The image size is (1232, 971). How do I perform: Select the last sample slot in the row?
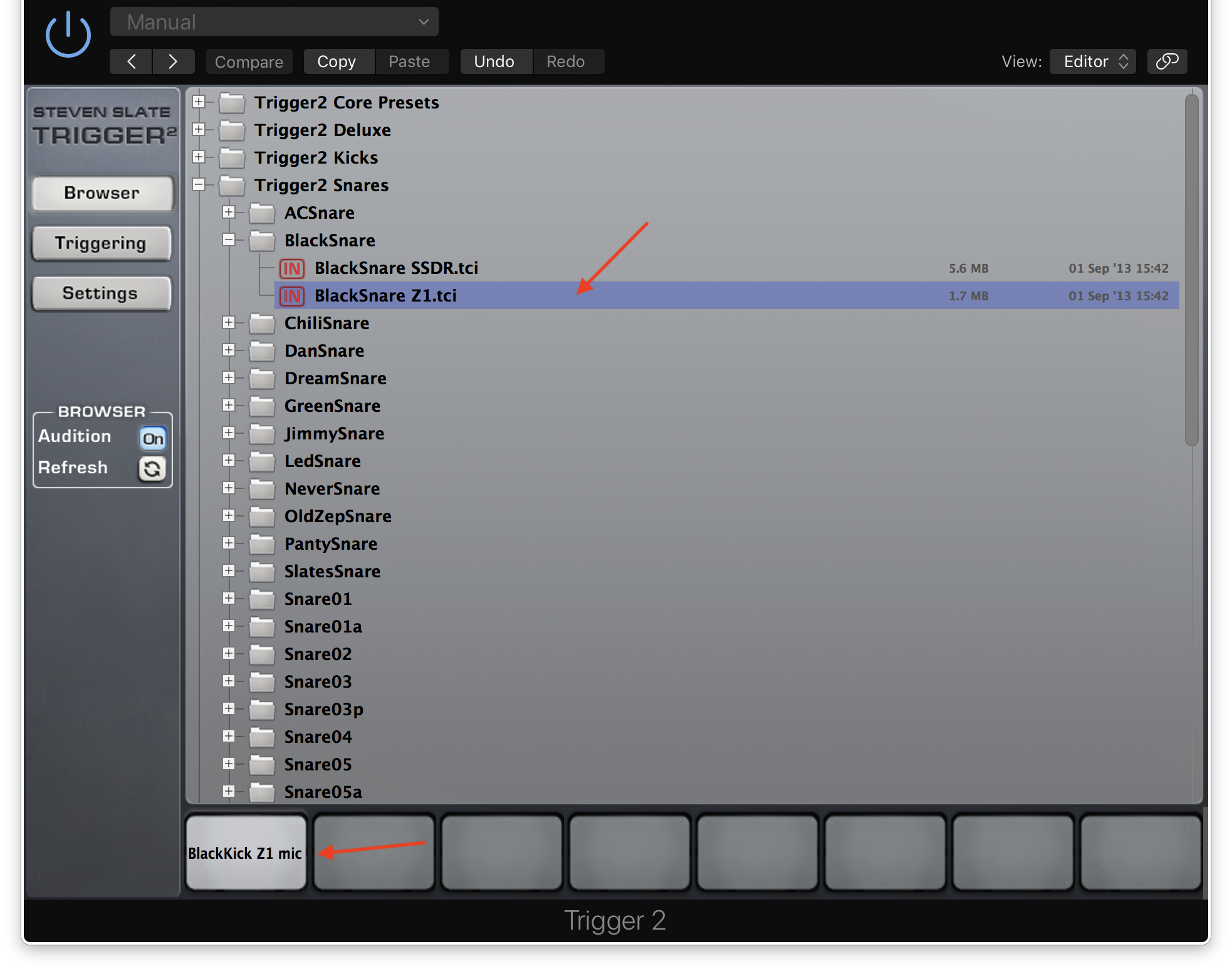tap(1141, 853)
